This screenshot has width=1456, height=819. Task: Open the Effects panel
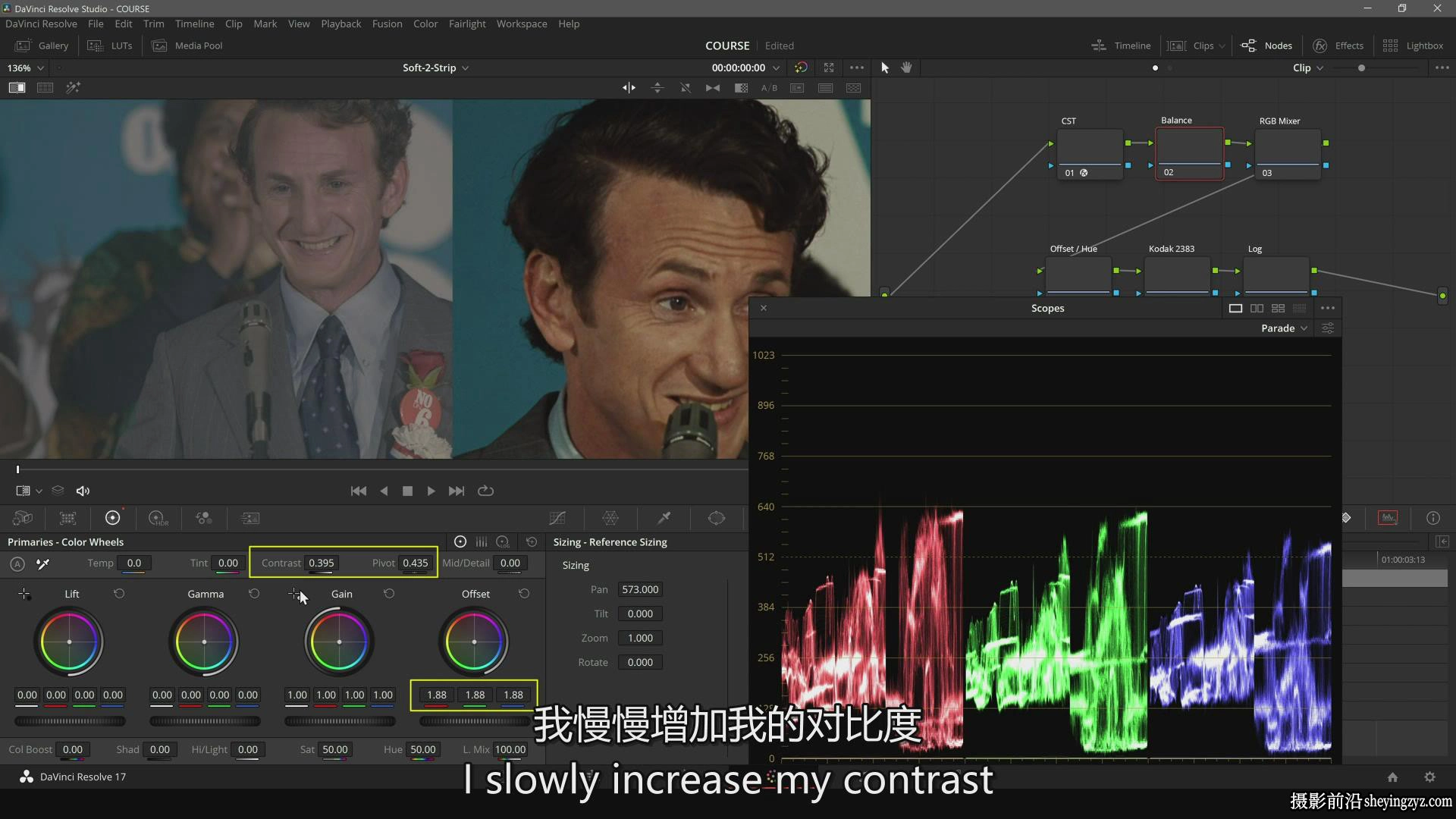1338,45
